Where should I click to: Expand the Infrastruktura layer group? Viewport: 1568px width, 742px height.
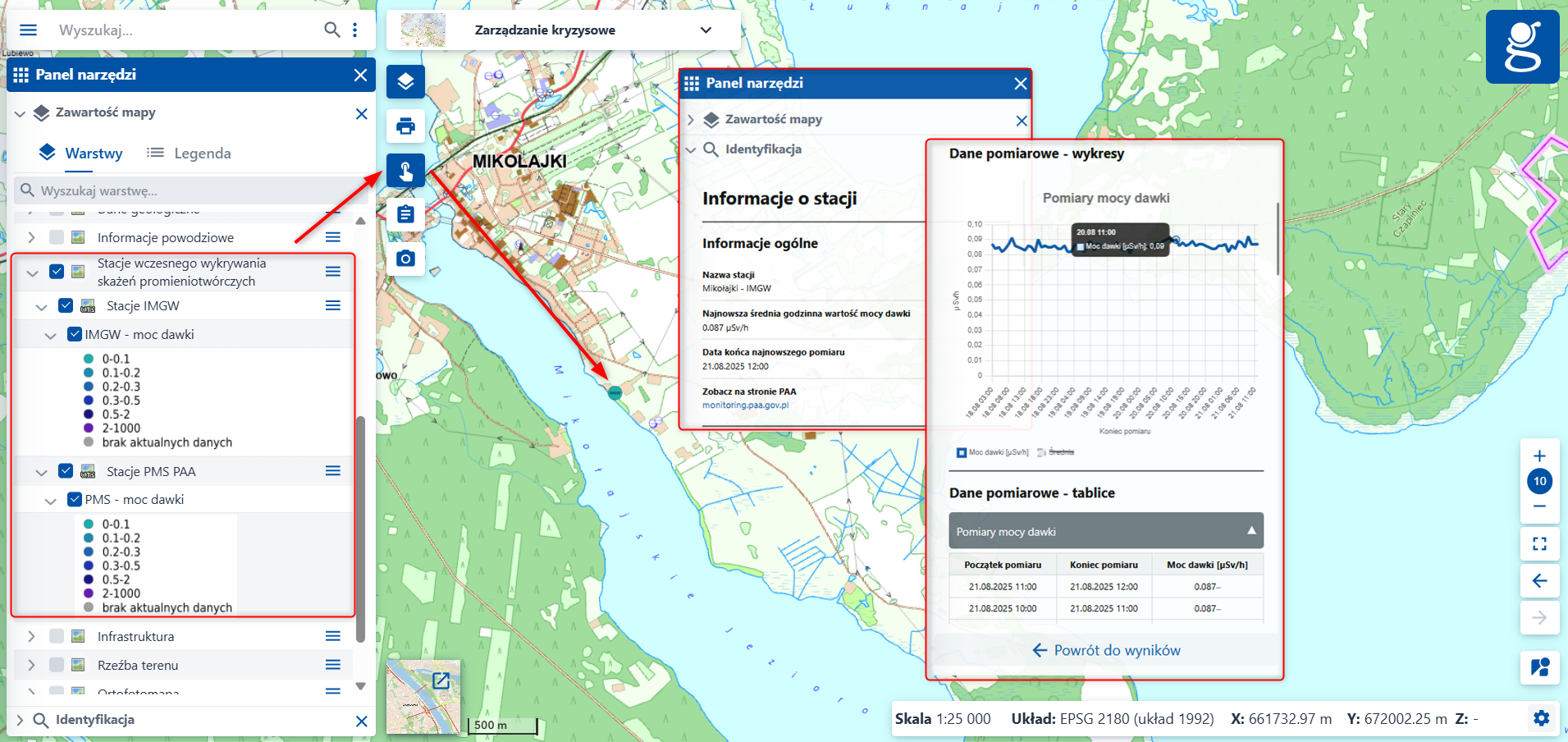(31, 636)
